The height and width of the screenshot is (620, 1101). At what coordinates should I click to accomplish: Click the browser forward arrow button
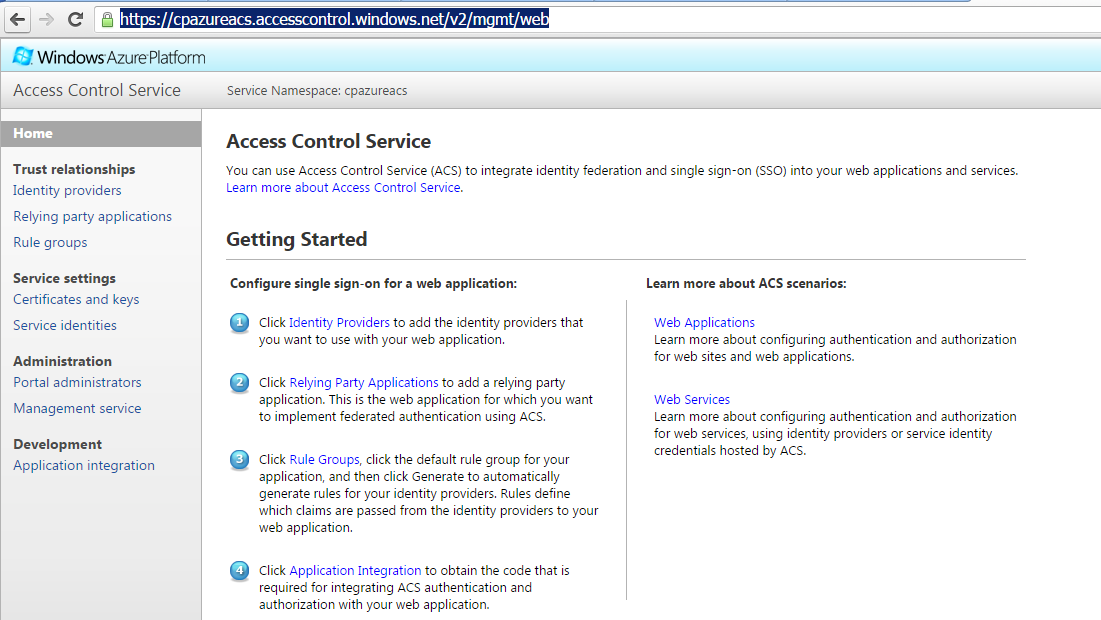pyautogui.click(x=46, y=20)
